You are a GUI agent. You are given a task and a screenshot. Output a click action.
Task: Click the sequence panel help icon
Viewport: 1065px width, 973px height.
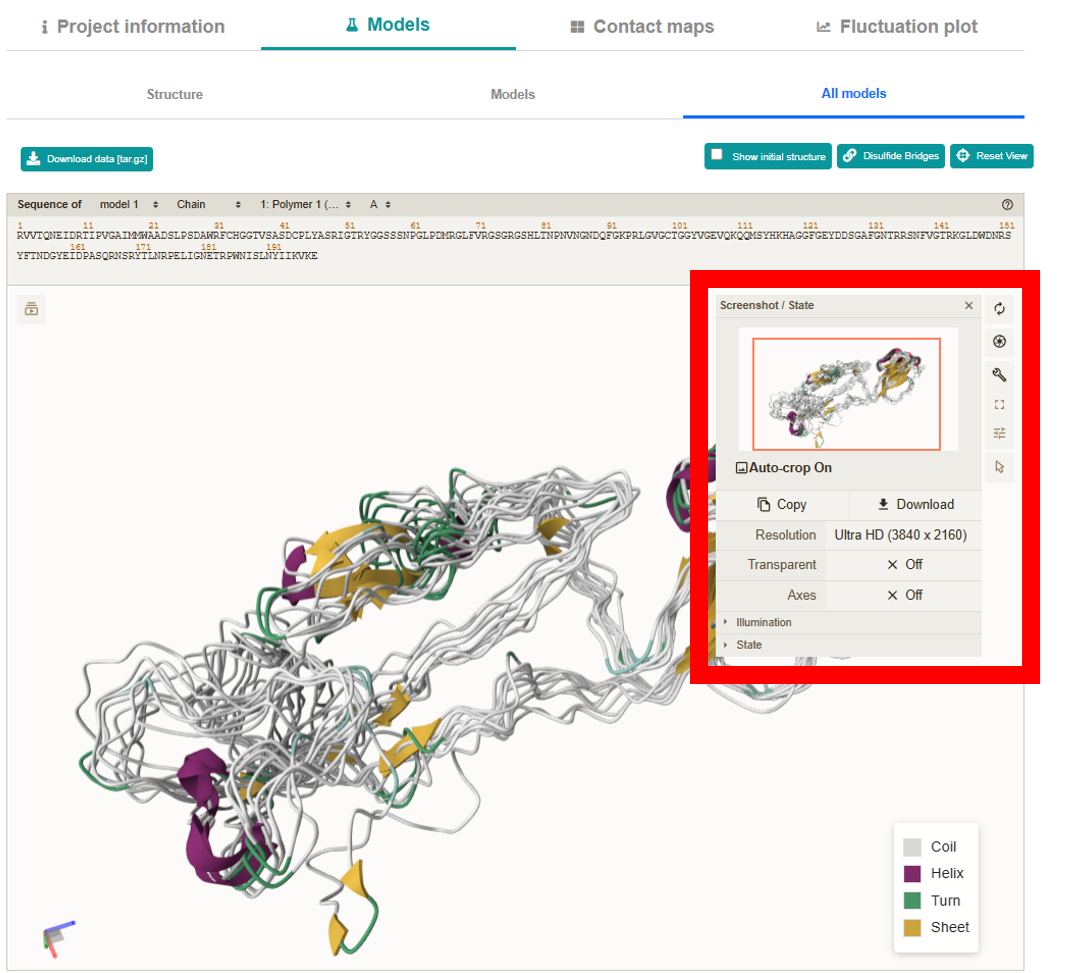pos(1007,204)
